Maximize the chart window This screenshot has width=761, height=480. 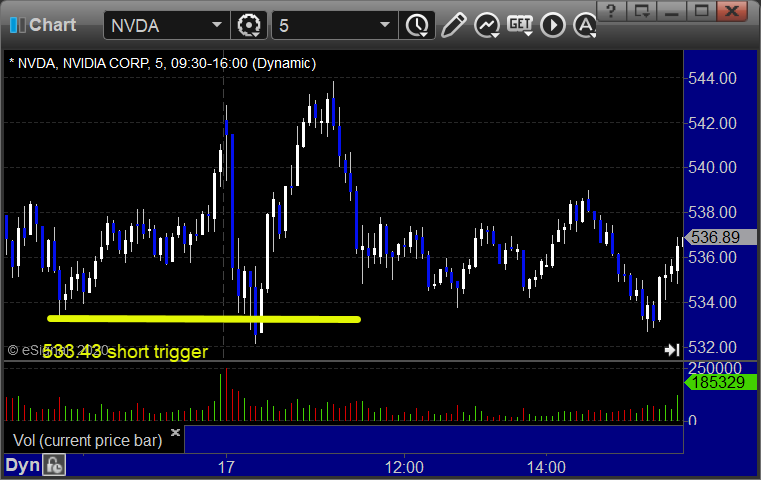click(x=701, y=11)
